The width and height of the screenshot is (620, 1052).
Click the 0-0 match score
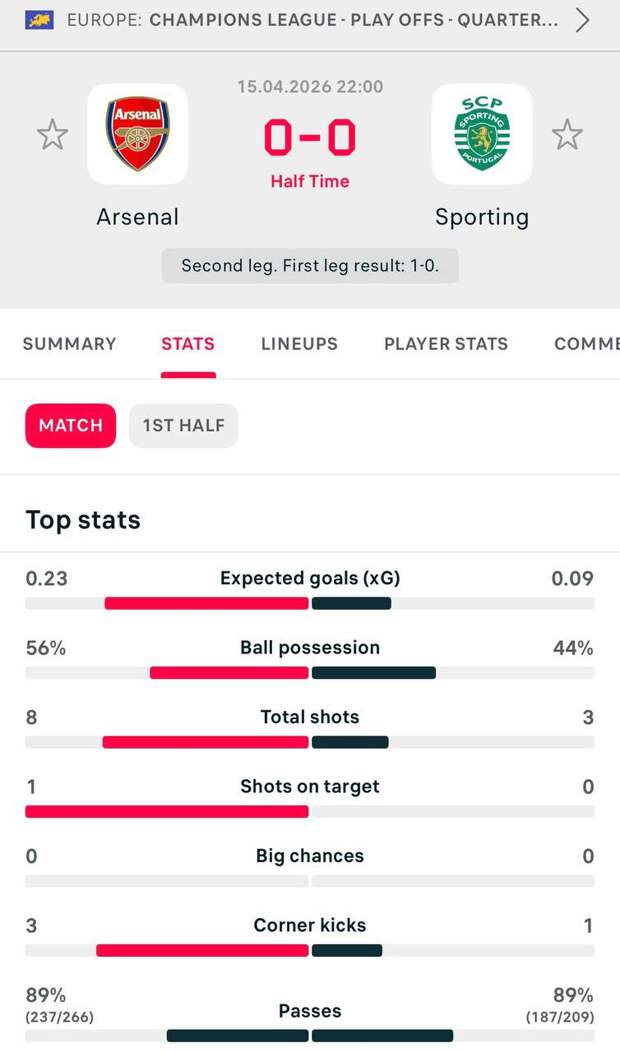coord(310,139)
